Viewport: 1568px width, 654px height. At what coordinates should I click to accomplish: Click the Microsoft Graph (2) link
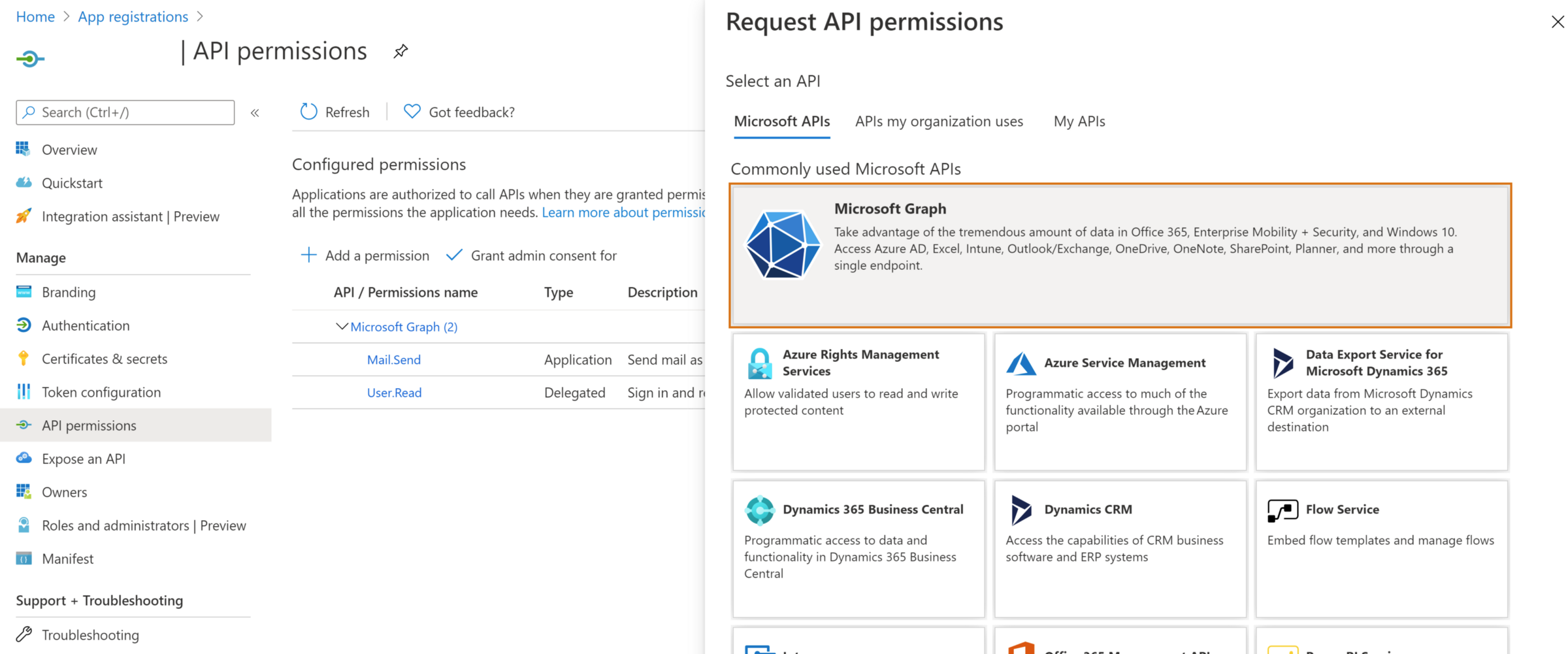tap(404, 327)
